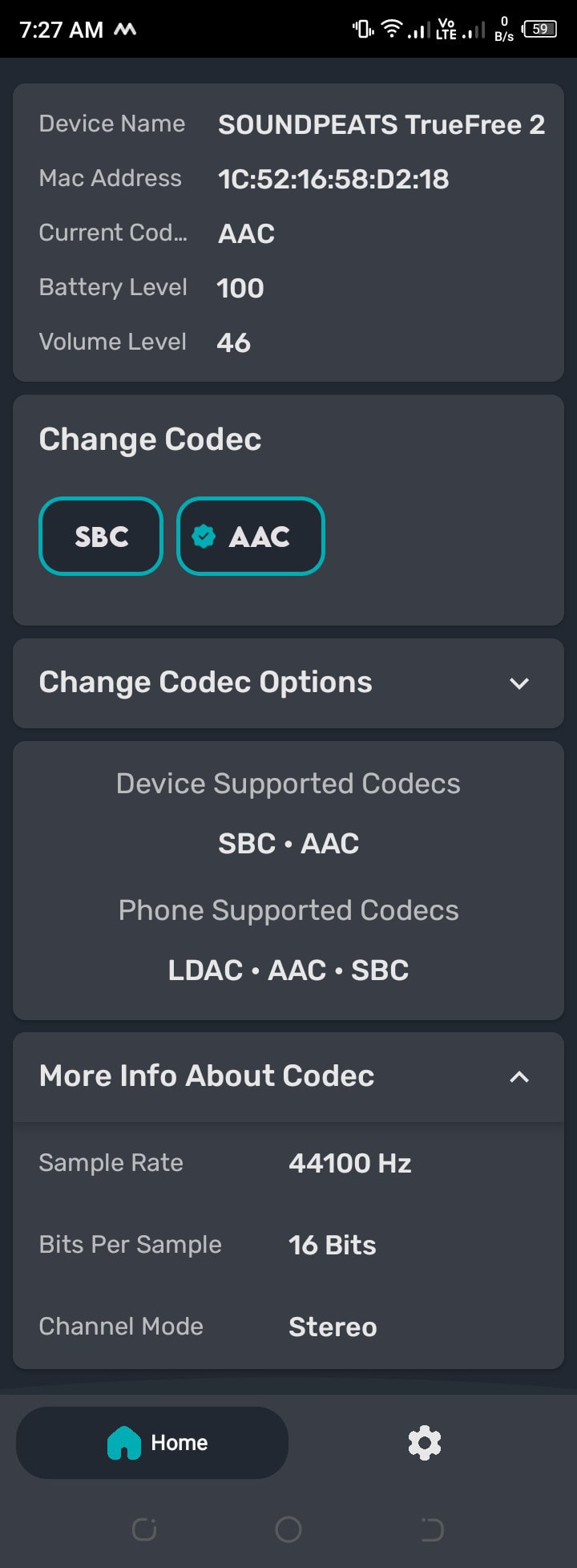The height and width of the screenshot is (1568, 577).
Task: Tap the SOUNDPEATS TrueFree 2 device name
Action: (x=381, y=125)
